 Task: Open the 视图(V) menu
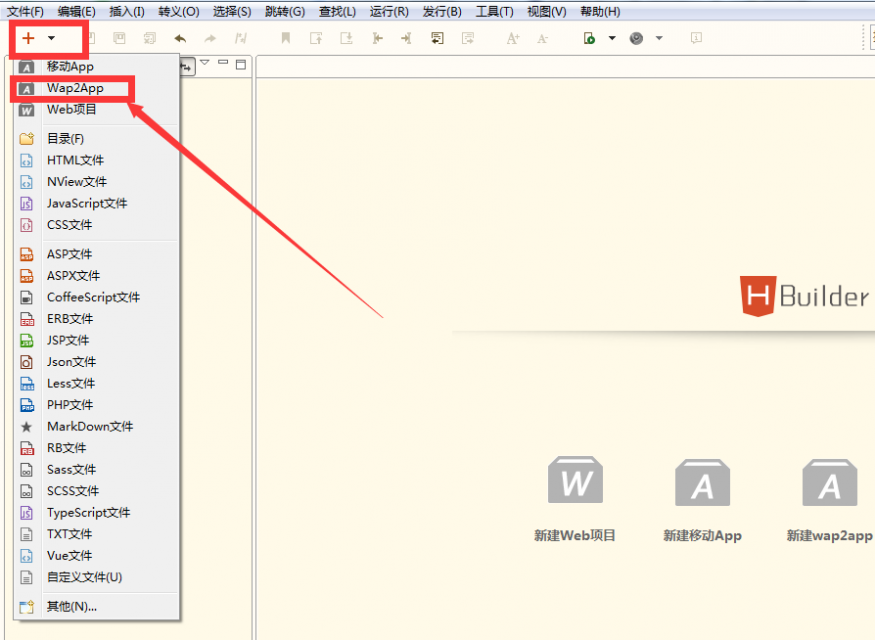click(x=547, y=11)
